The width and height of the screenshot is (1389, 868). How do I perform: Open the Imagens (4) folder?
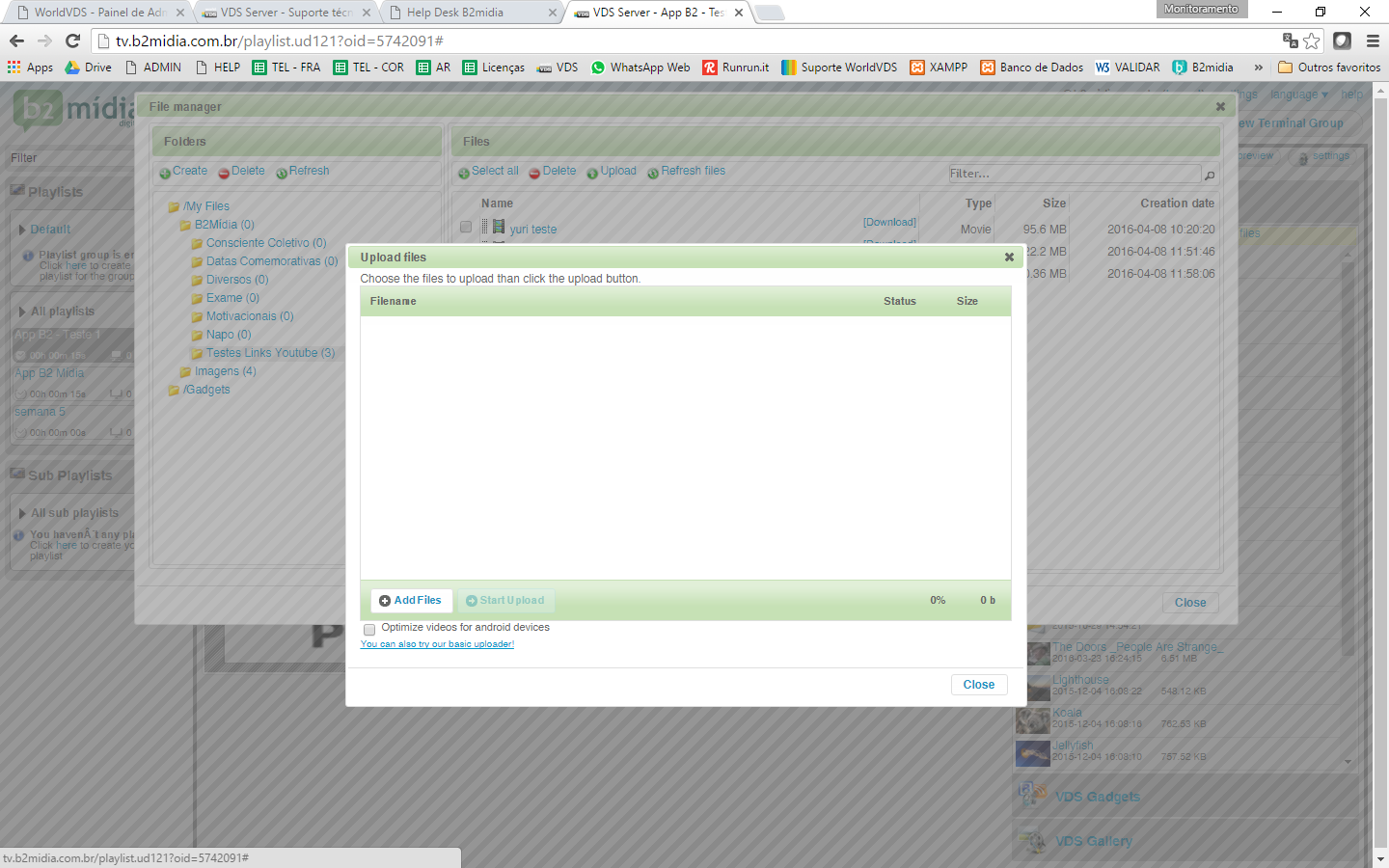coord(219,371)
